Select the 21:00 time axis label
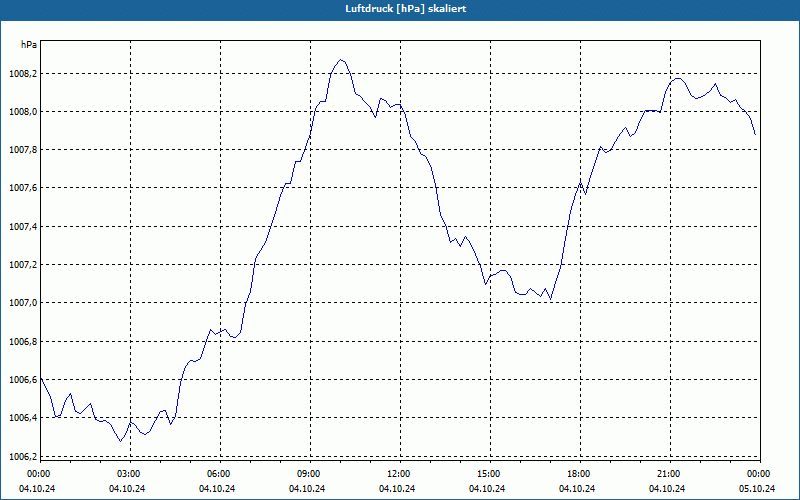The height and width of the screenshot is (500, 800). [669, 473]
